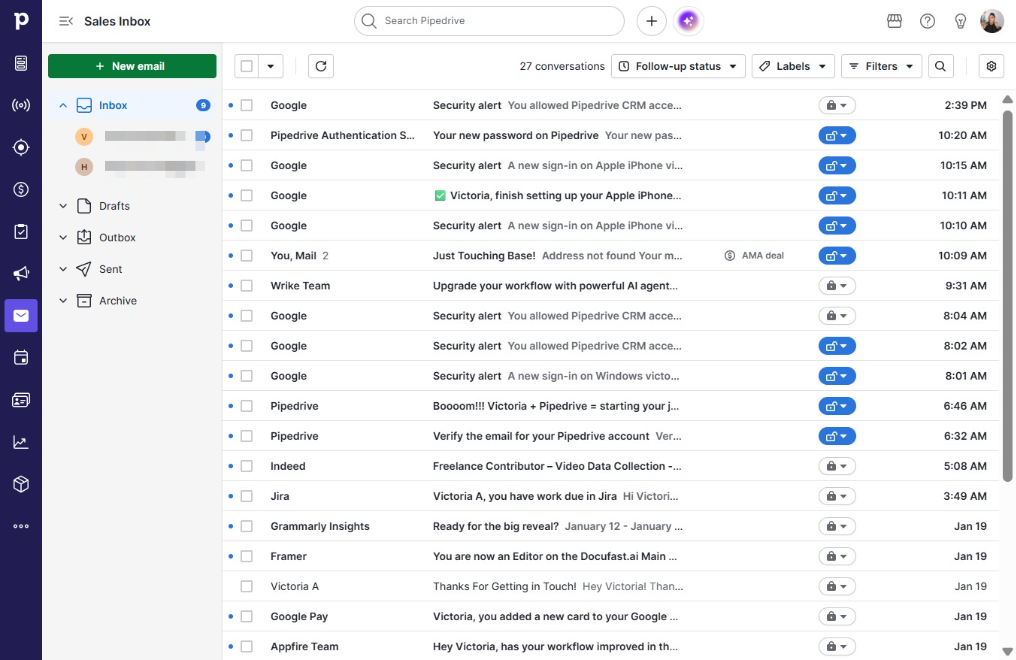Expand the Outbox folder chevron
Image resolution: width=1016 pixels, height=660 pixels.
(63, 238)
